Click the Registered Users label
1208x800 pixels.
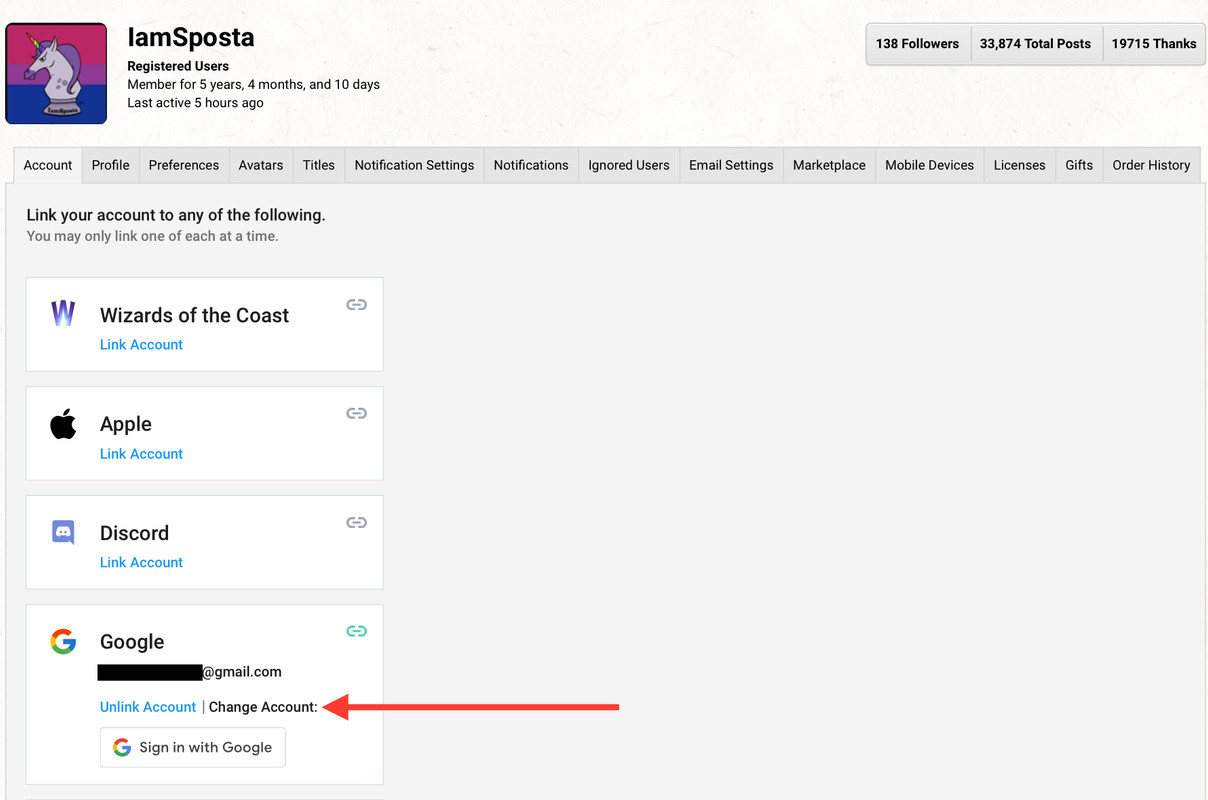coord(178,66)
